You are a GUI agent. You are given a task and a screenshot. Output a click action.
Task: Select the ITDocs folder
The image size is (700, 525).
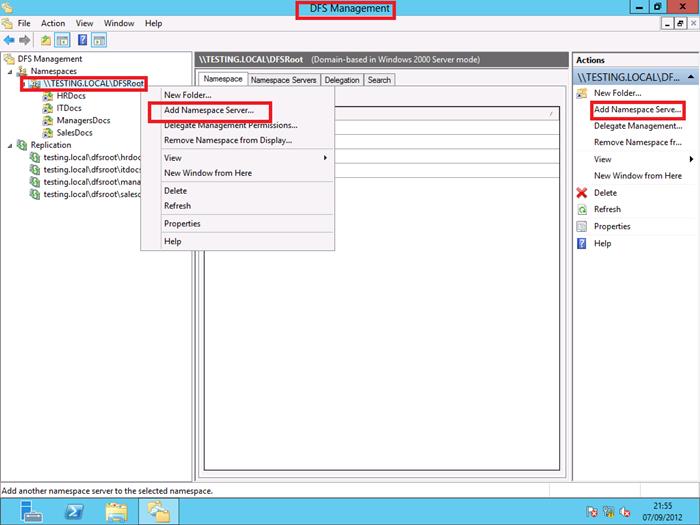(69, 108)
